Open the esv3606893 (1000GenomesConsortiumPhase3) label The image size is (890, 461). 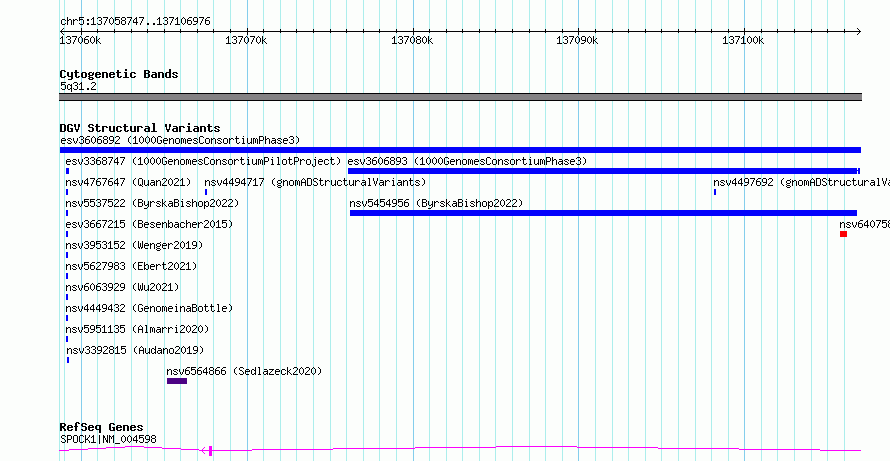[467, 161]
